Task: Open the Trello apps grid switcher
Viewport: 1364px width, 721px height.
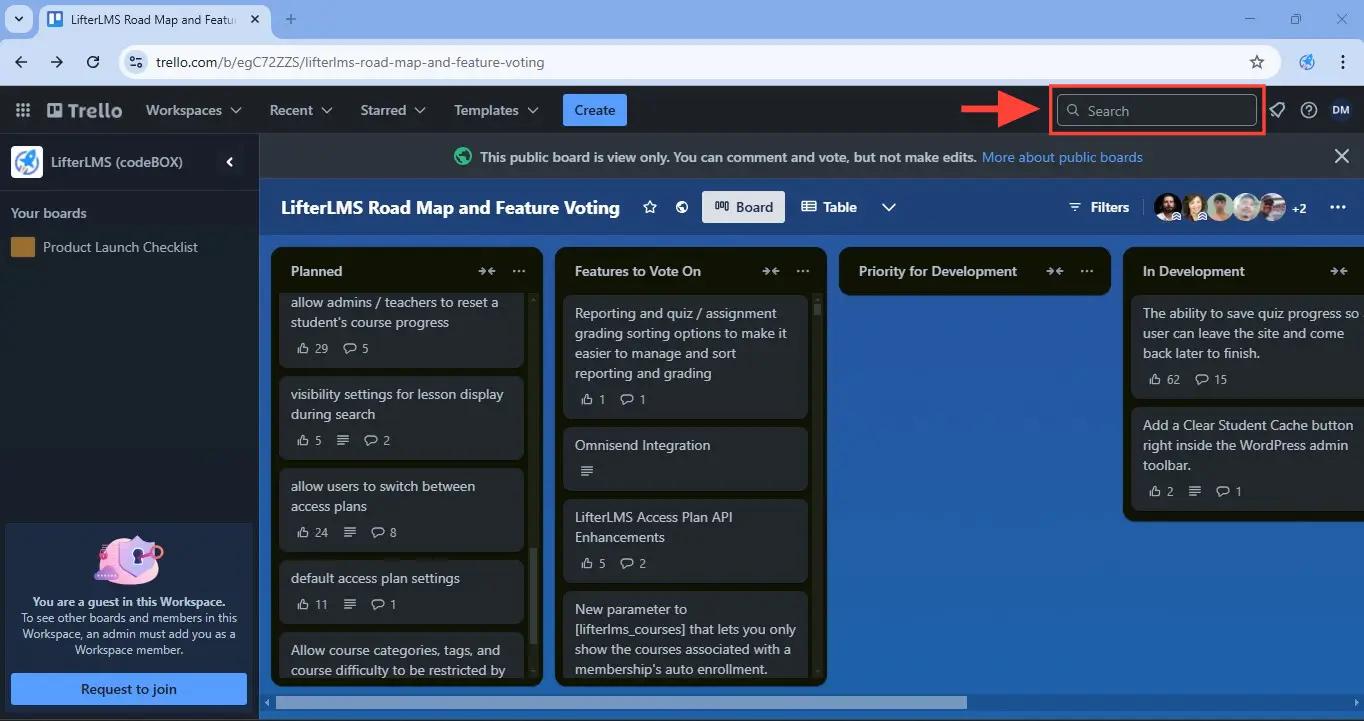Action: point(22,110)
